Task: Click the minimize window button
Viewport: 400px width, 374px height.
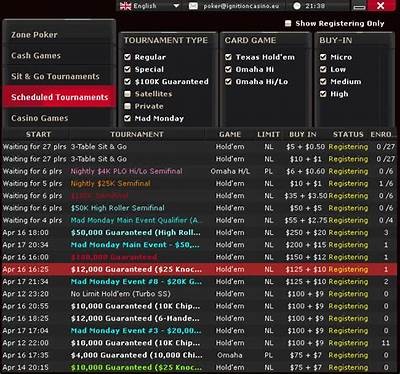Action: (x=359, y=6)
